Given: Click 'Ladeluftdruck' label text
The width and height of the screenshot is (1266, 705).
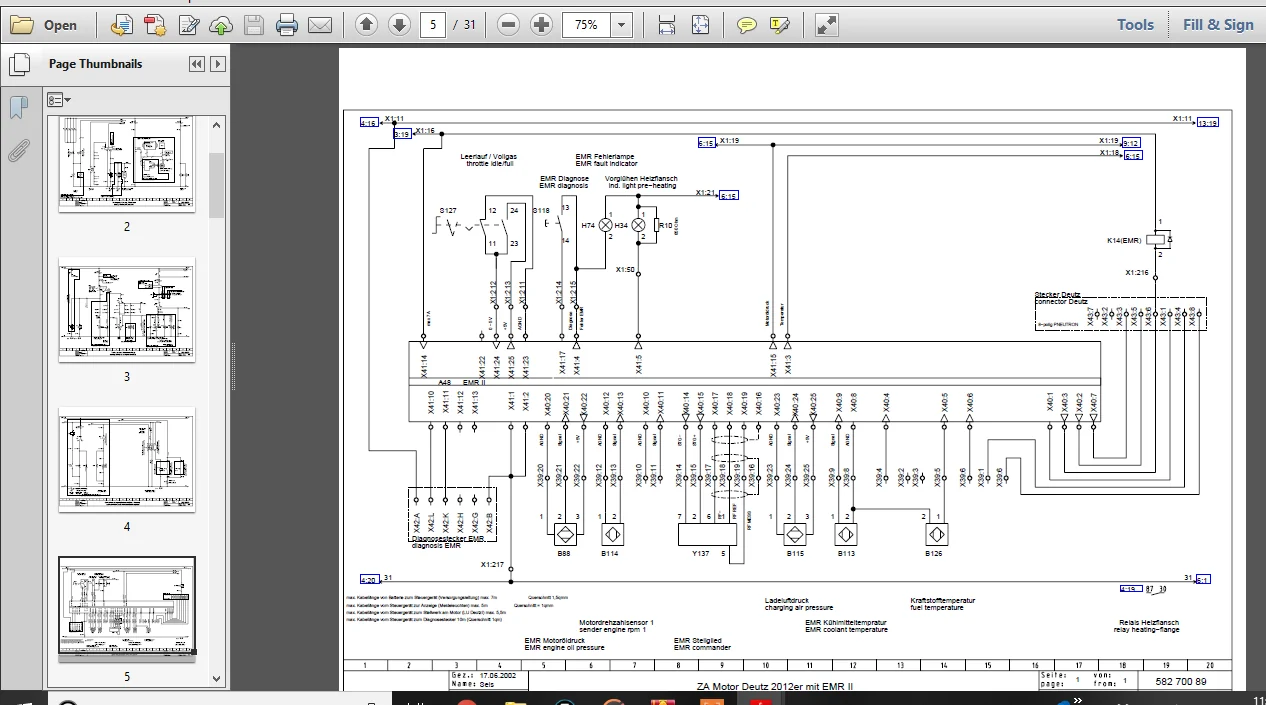Looking at the screenshot, I should tap(787, 601).
